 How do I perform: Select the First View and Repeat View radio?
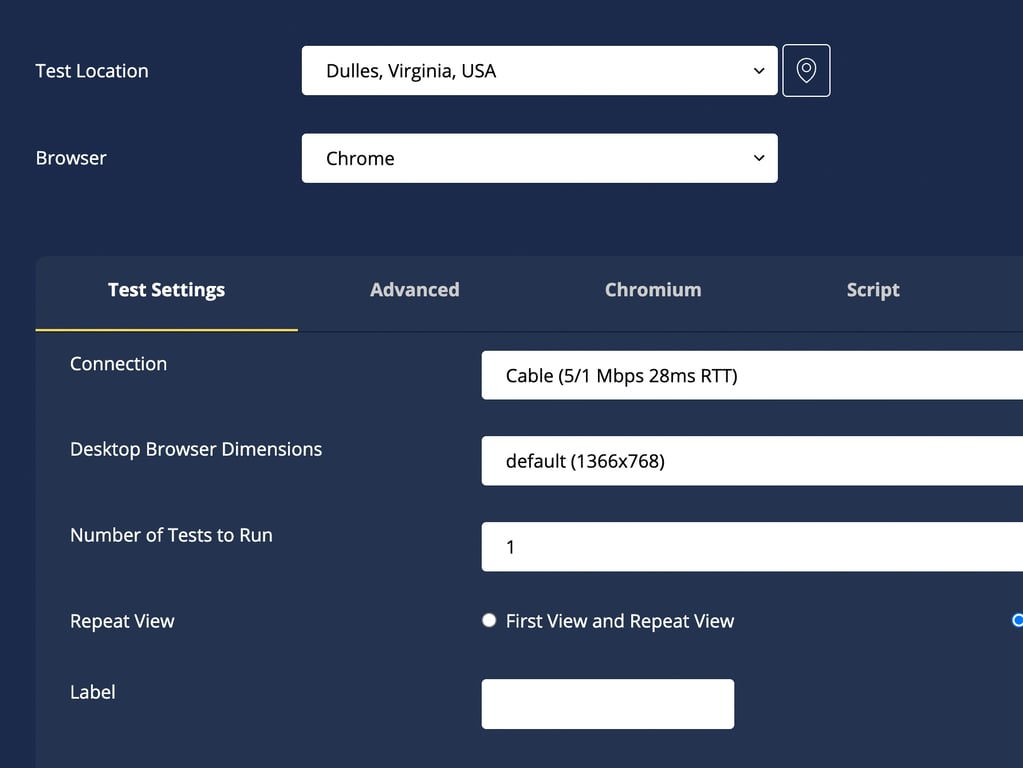489,621
